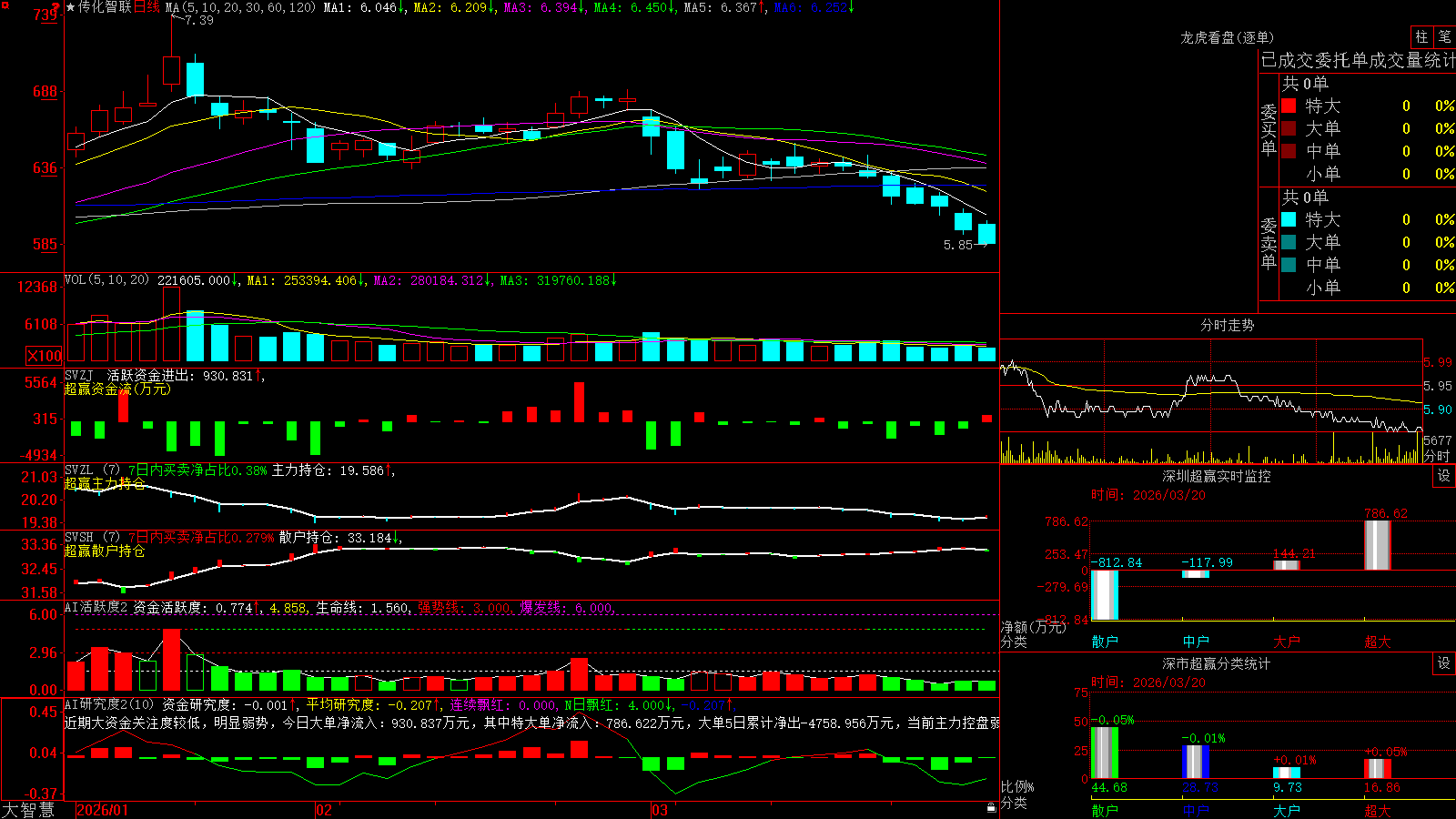Screen dimensions: 1456x819
Task: Click the cyan 大户 bar labeled 9.73
Action: pyautogui.click(x=1286, y=773)
